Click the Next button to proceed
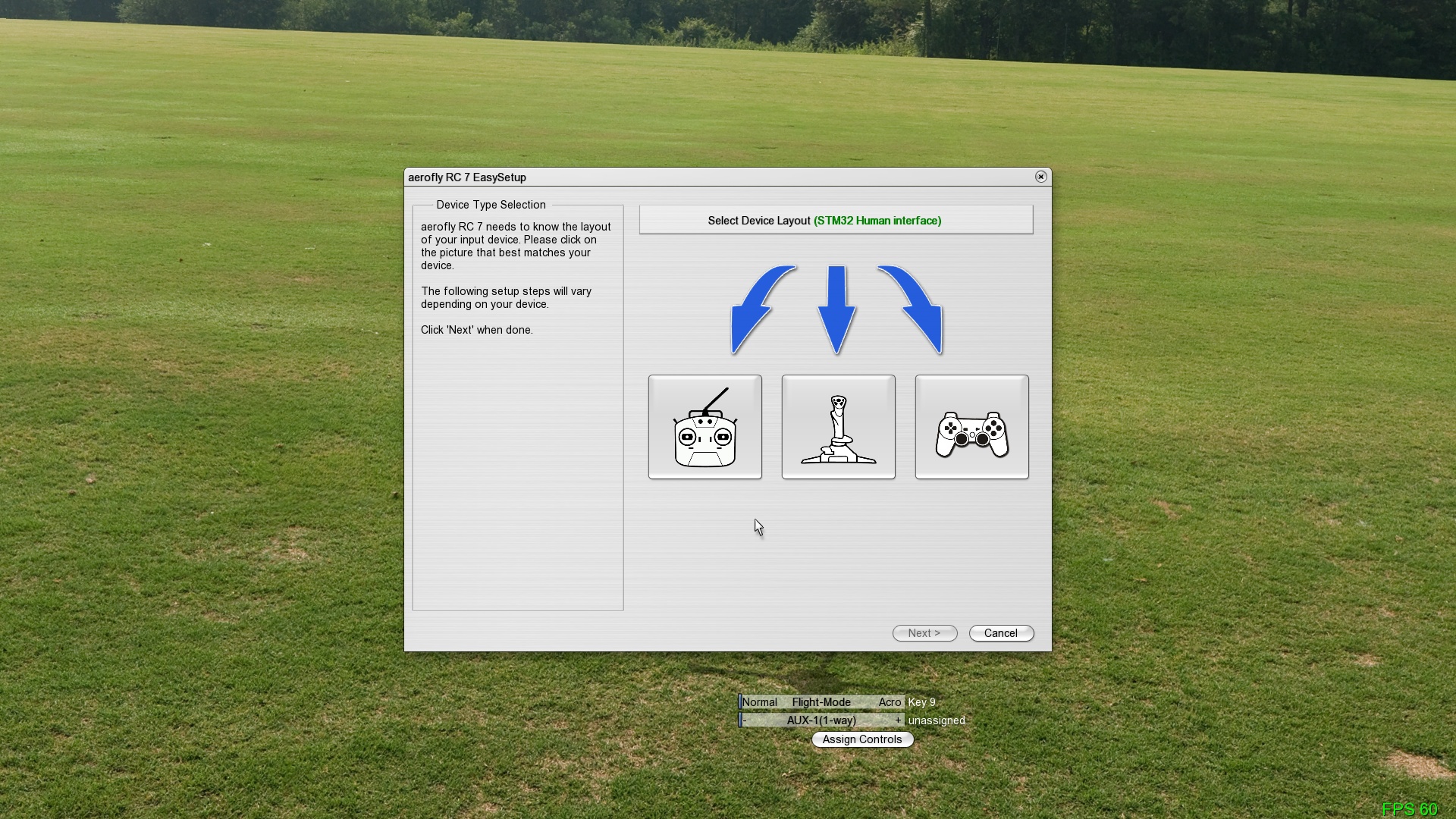Screen dimensions: 1456x819 pyautogui.click(x=924, y=633)
